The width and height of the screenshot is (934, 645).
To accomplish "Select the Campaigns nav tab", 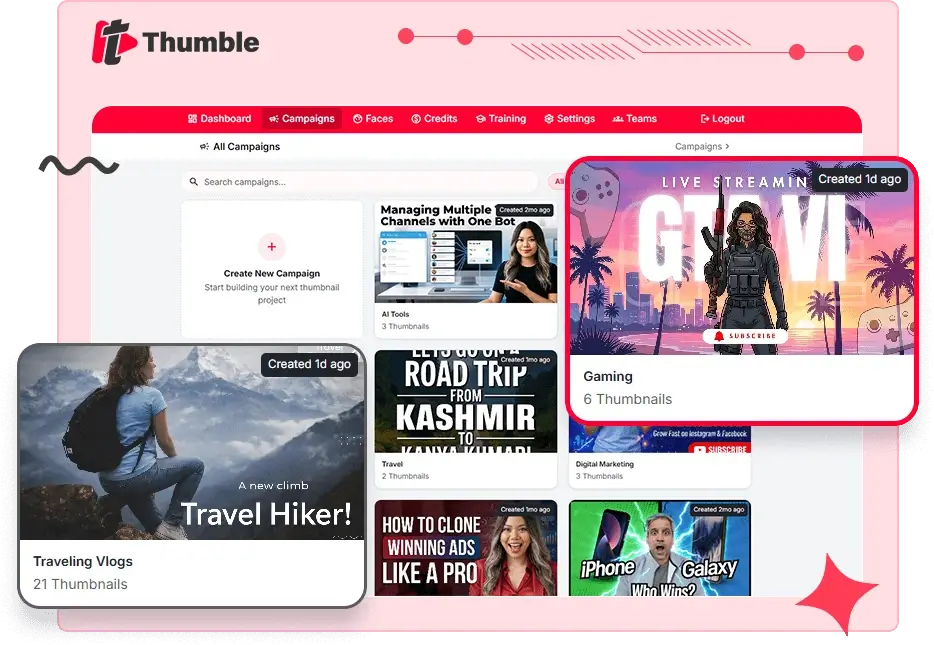I will [x=302, y=119].
